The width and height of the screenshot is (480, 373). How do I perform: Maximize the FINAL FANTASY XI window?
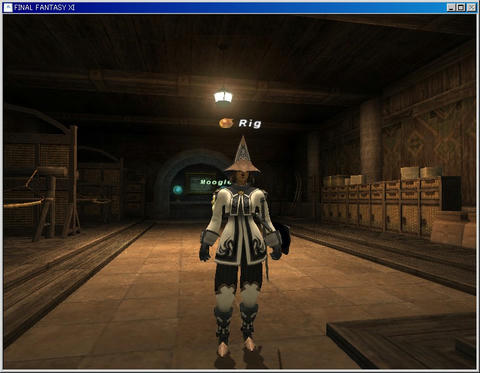tap(461, 7)
